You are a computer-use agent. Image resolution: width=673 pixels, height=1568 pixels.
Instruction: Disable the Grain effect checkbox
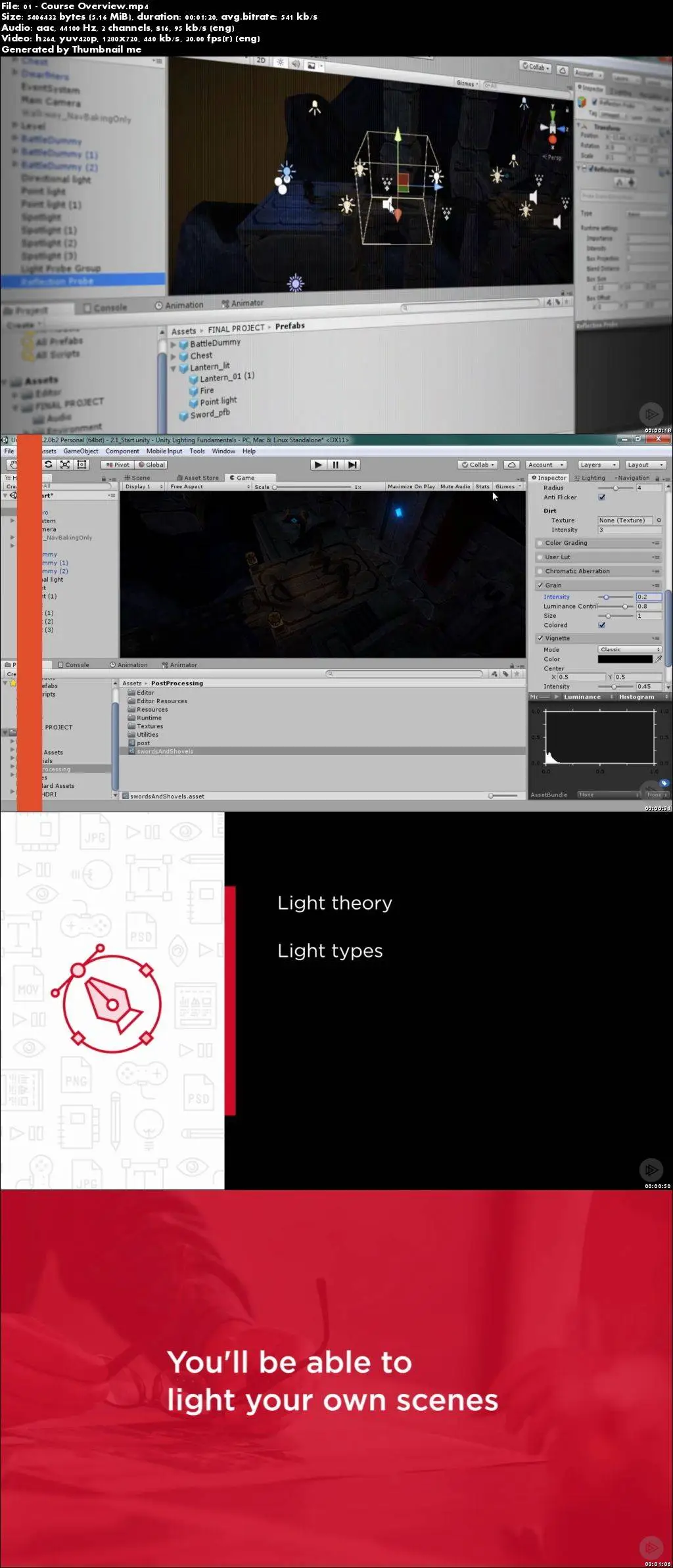point(540,585)
